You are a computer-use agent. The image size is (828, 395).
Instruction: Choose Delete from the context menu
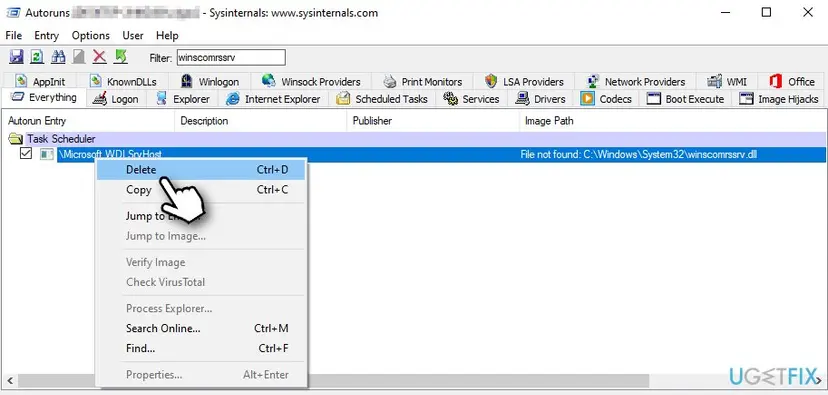click(201, 170)
